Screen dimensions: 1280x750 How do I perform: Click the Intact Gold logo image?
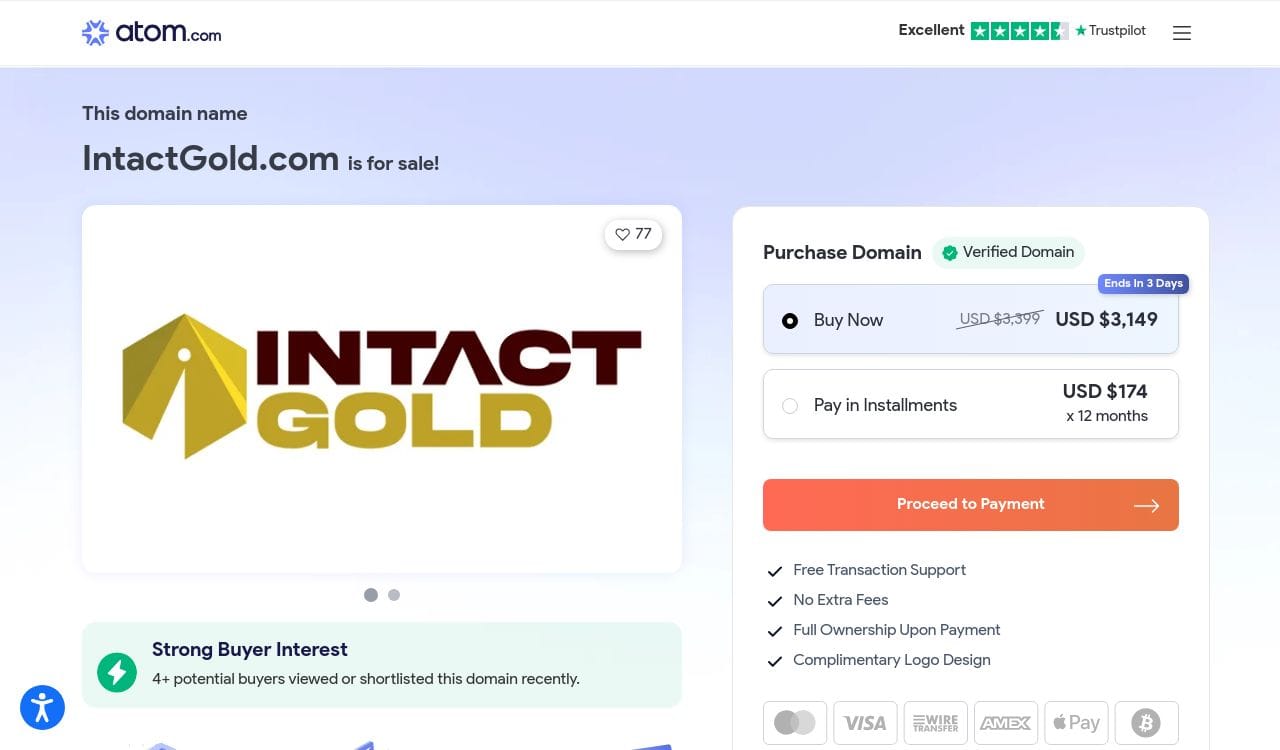click(381, 387)
